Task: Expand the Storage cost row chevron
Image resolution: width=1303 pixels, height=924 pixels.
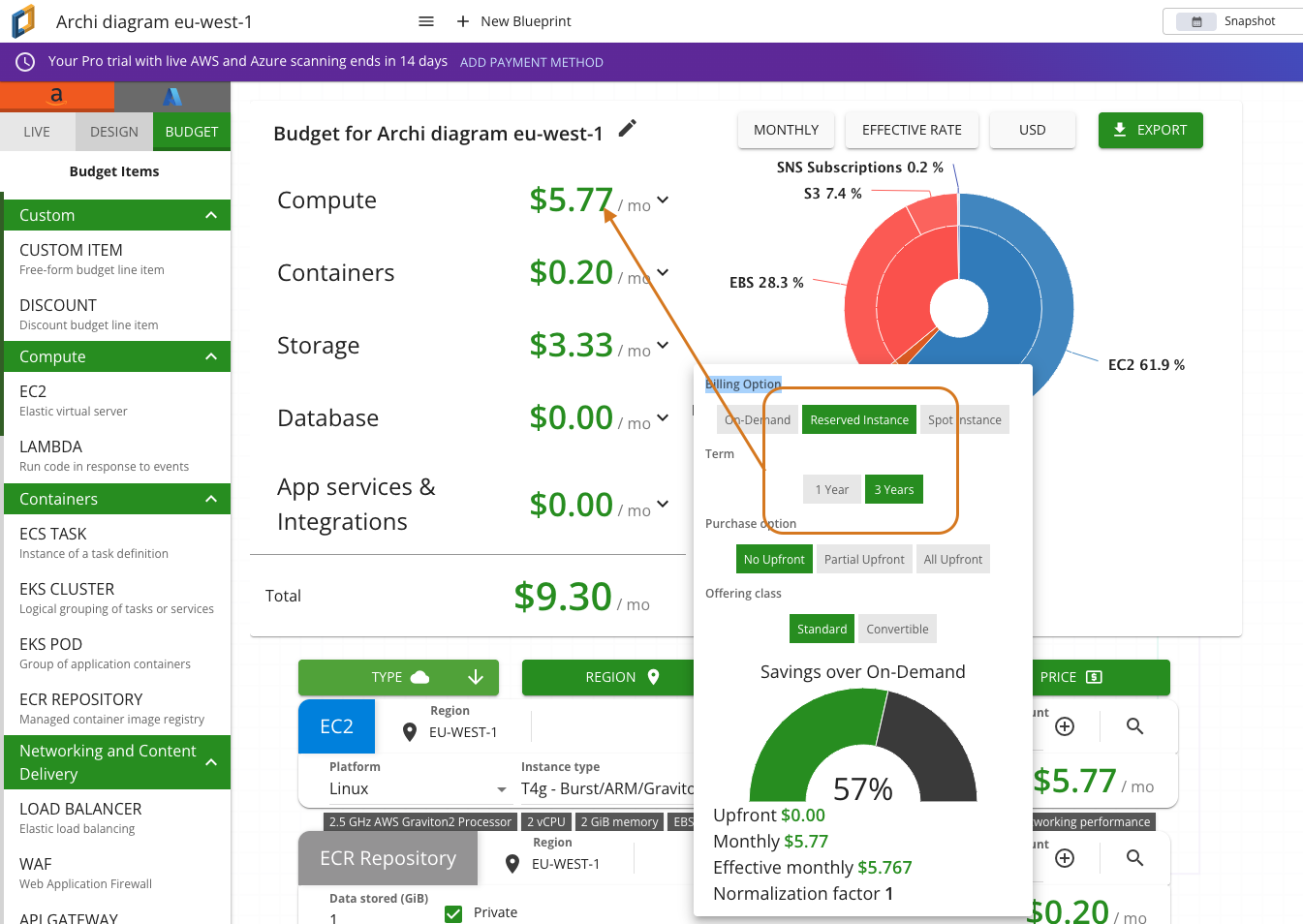Action: pos(663,345)
